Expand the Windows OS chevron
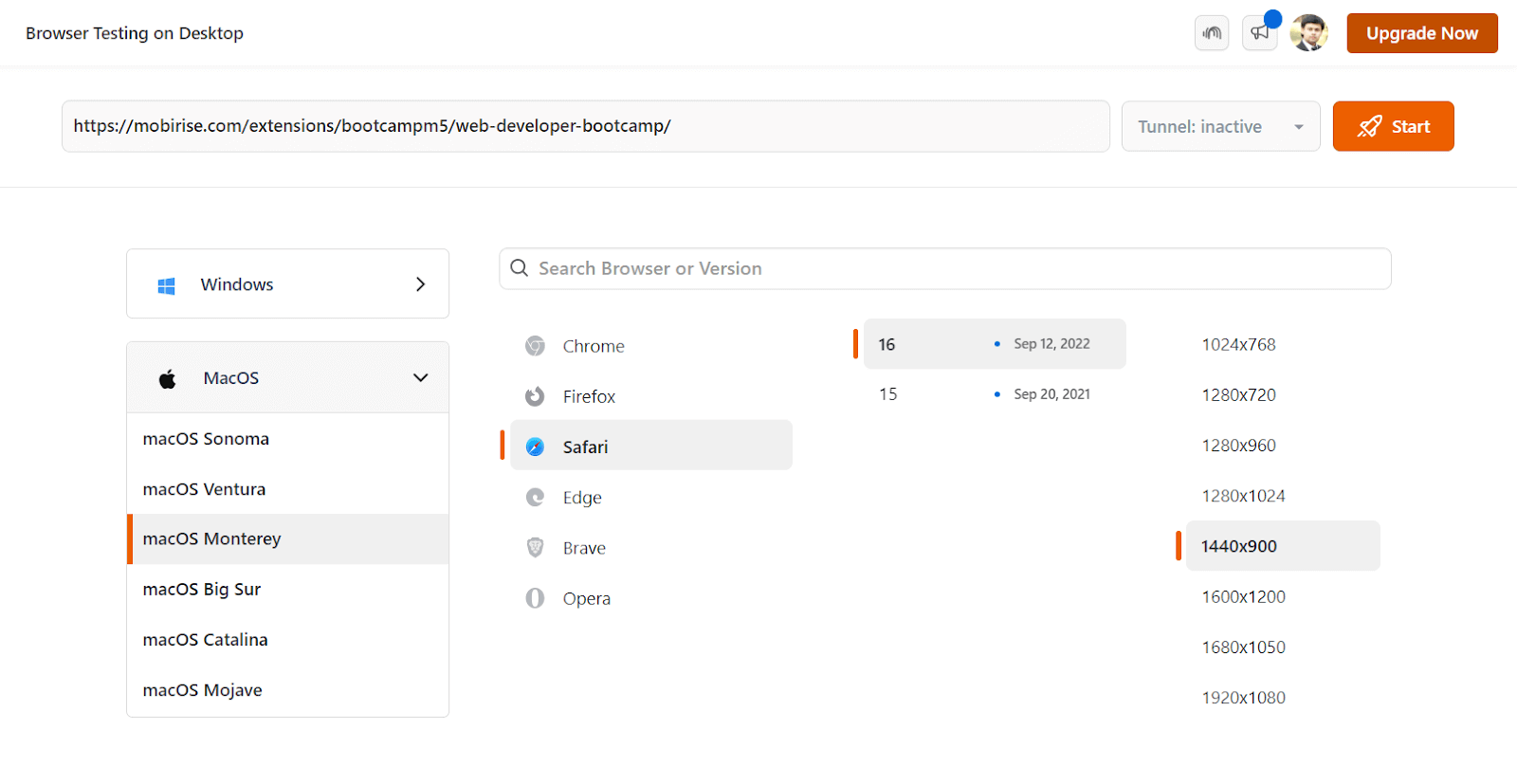 tap(421, 284)
